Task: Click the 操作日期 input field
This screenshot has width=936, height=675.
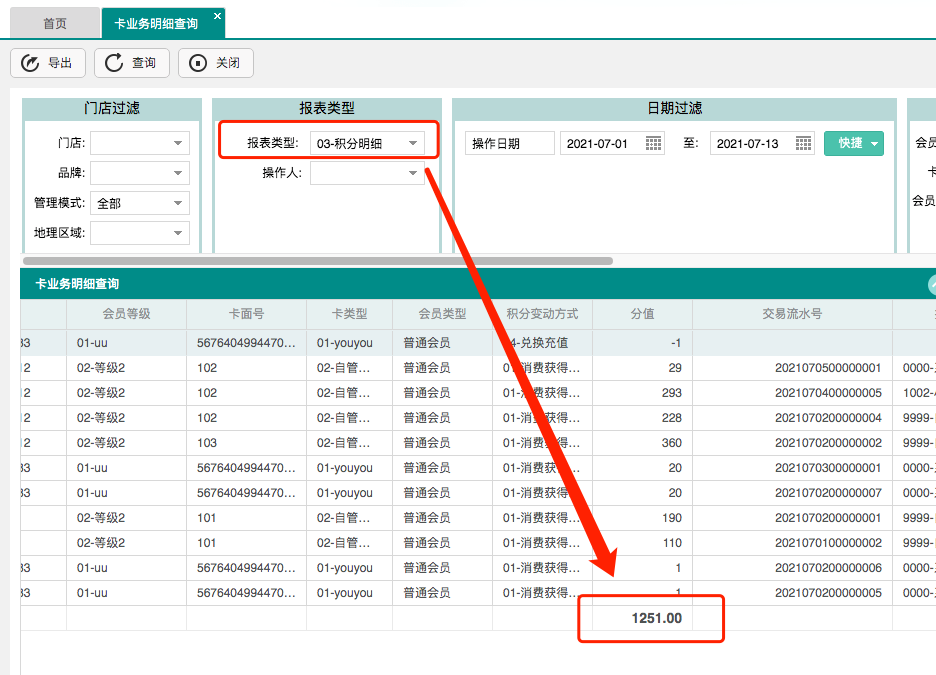Action: pos(510,142)
